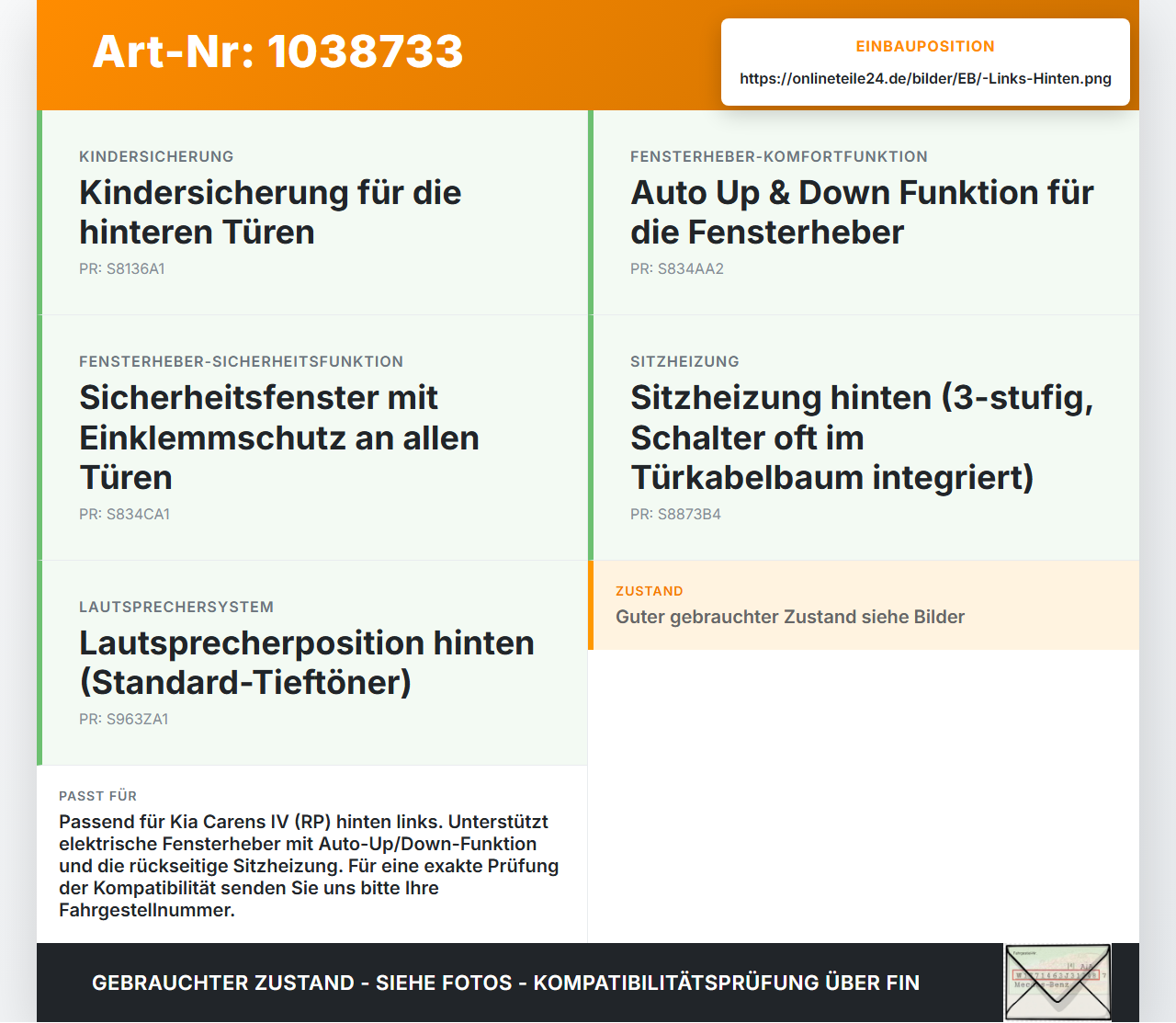The height and width of the screenshot is (1023, 1176).
Task: Click the Passt für compatibility text
Action: point(311,866)
